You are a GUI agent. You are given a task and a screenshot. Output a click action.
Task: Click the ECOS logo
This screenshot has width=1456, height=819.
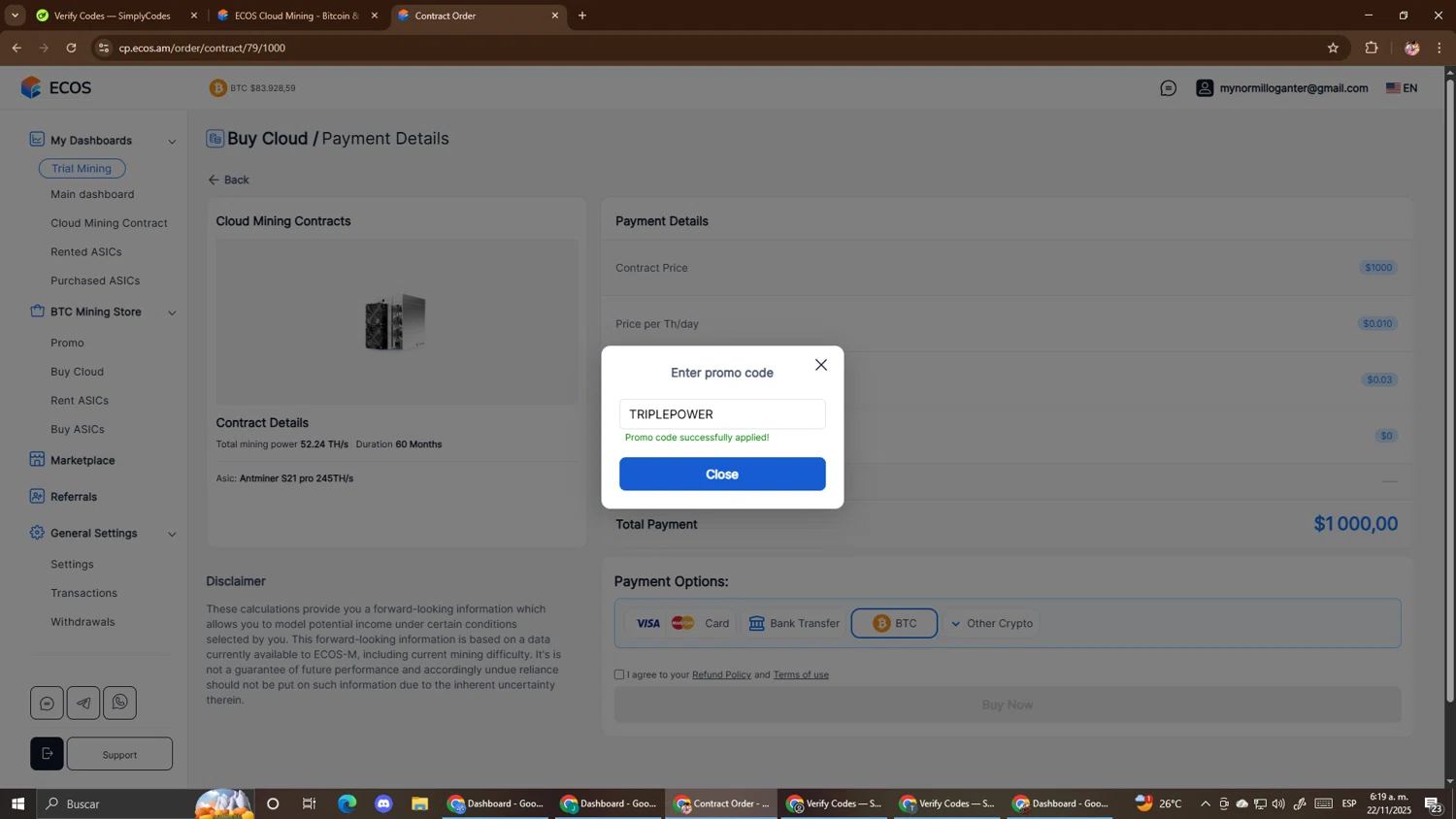[x=56, y=88]
